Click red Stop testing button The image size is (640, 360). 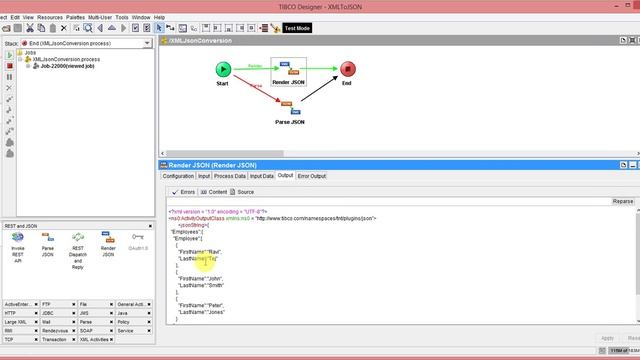point(9,66)
